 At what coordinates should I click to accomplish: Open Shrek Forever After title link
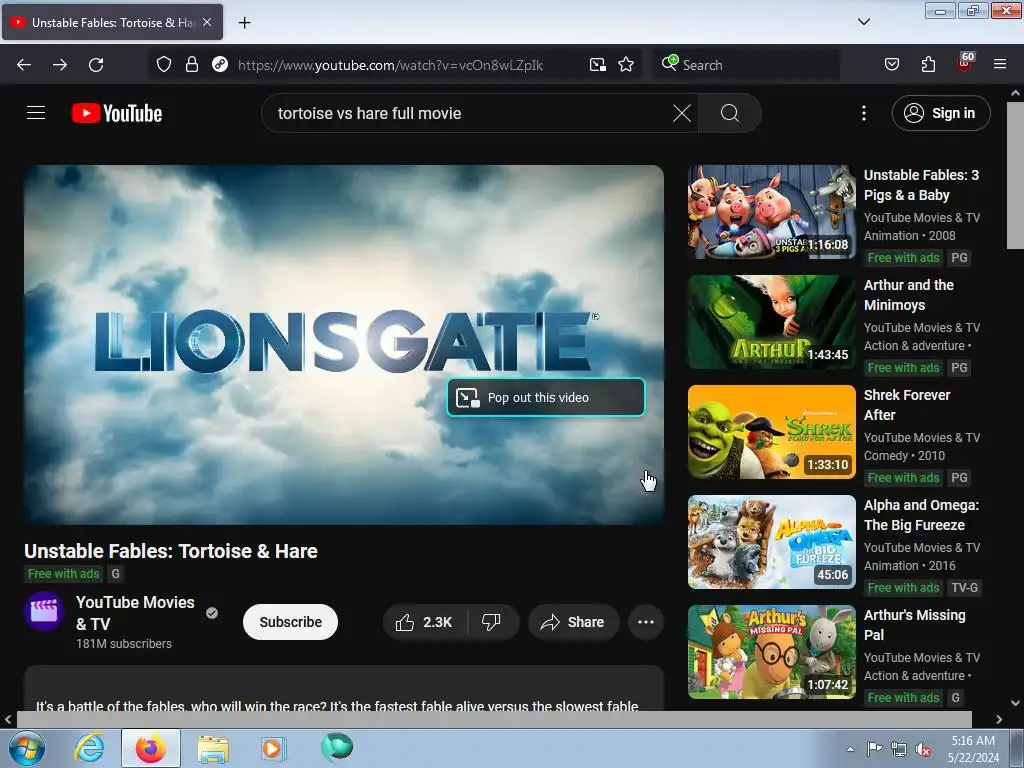click(x=906, y=405)
